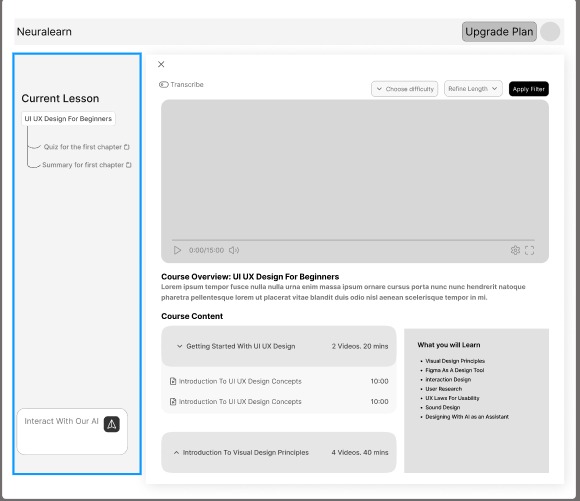The image size is (580, 501).
Task: Click the Apply Filter button
Action: [x=529, y=89]
